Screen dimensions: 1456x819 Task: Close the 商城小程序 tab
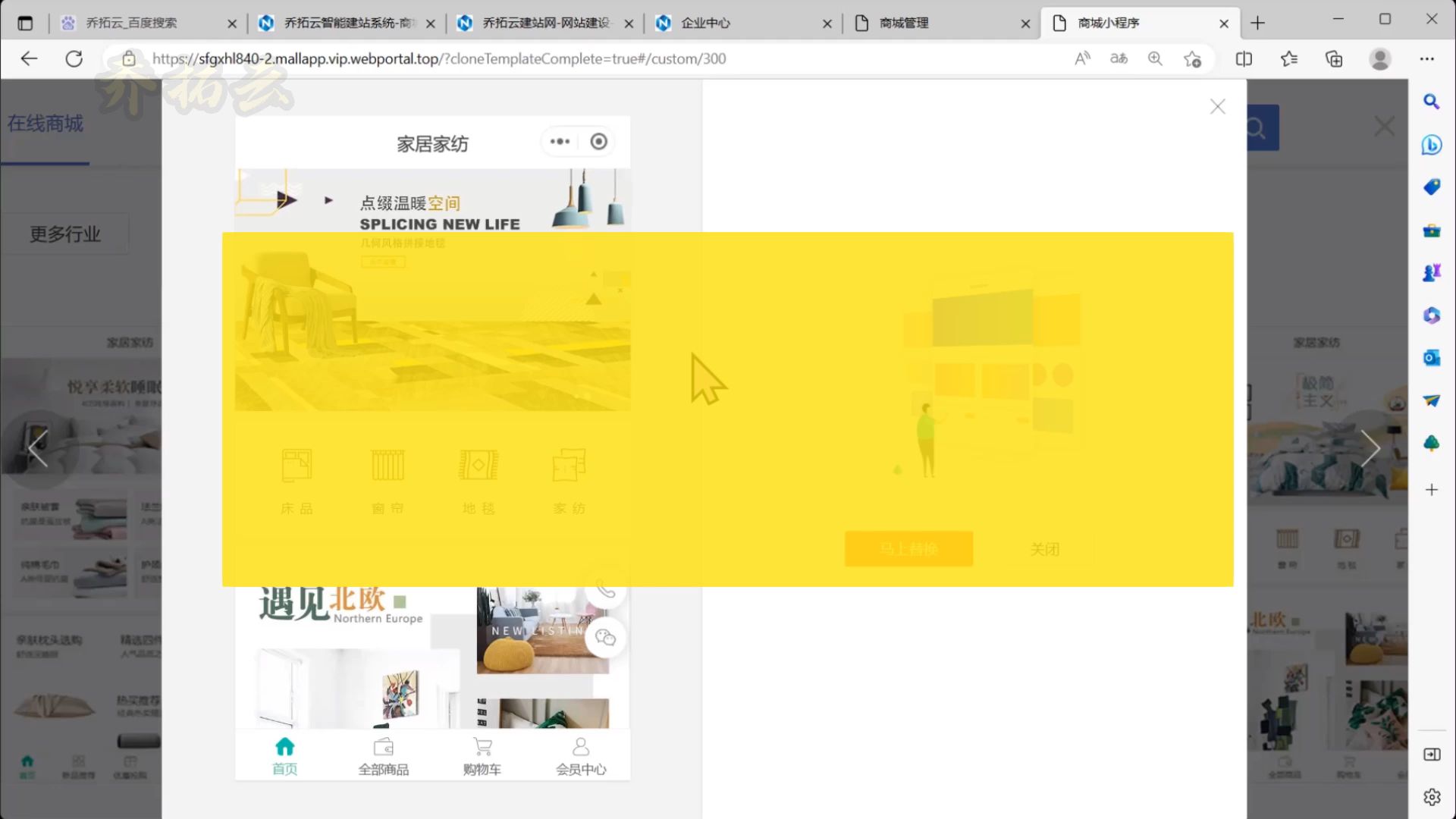coord(1224,24)
